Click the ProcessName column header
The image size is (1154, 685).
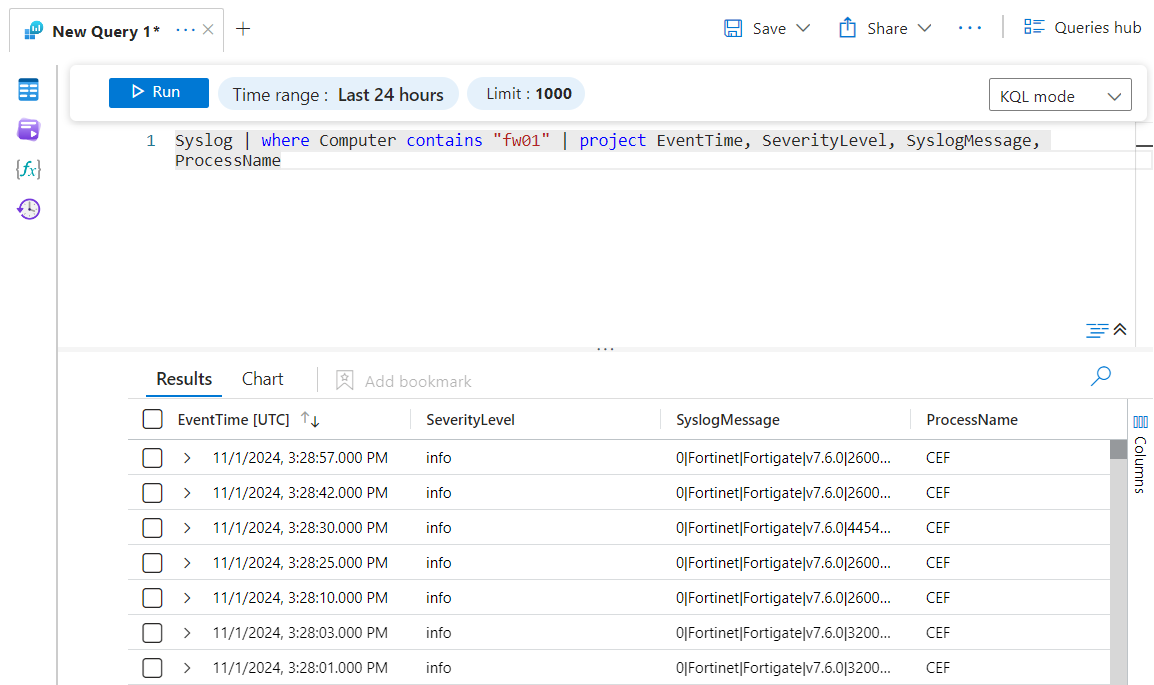pos(971,419)
